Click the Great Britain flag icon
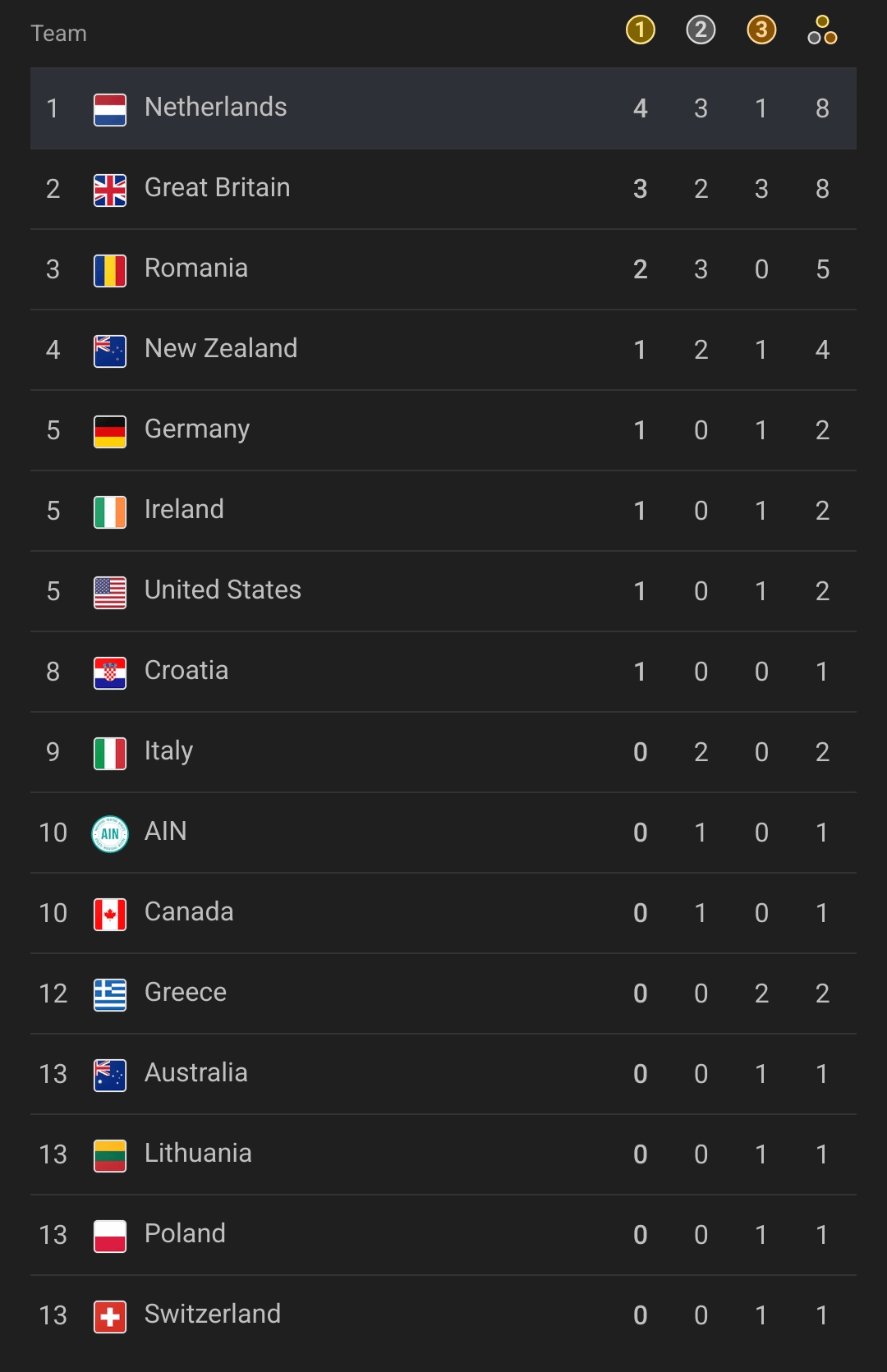The height and width of the screenshot is (1372, 887). pyautogui.click(x=110, y=190)
